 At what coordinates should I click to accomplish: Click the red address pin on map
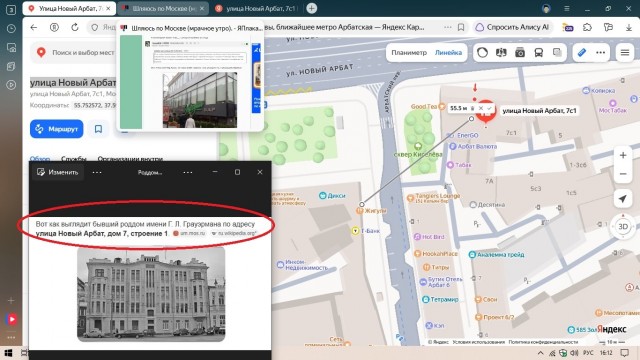486,112
